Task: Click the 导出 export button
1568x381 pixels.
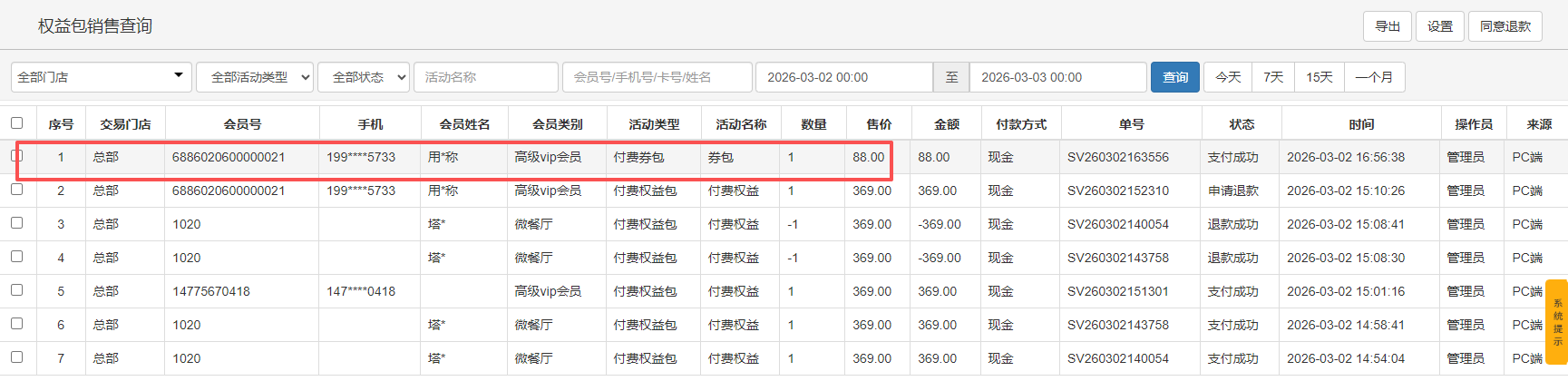Action: (1387, 26)
